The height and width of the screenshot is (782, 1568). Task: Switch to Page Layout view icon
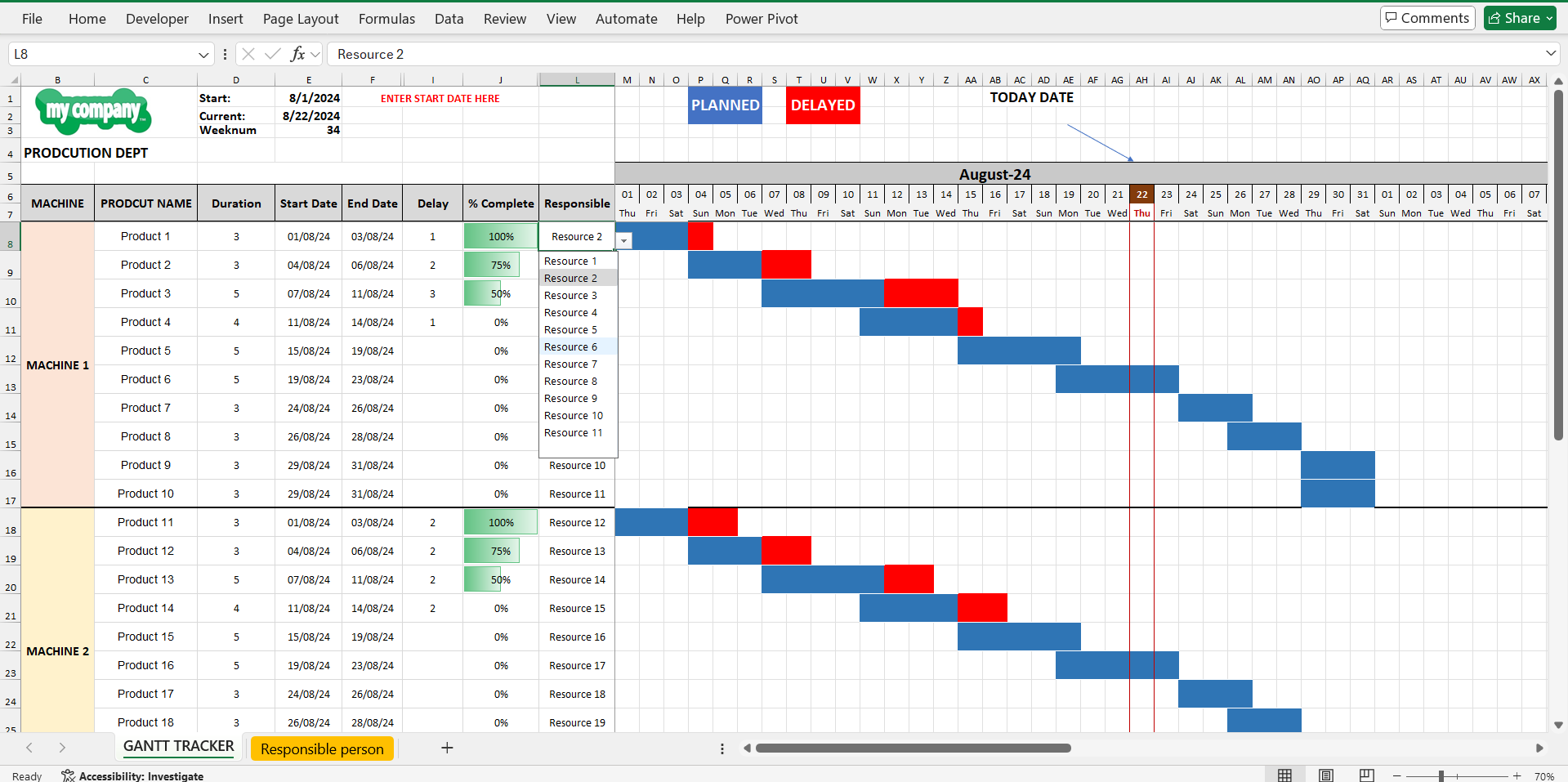[x=1326, y=775]
